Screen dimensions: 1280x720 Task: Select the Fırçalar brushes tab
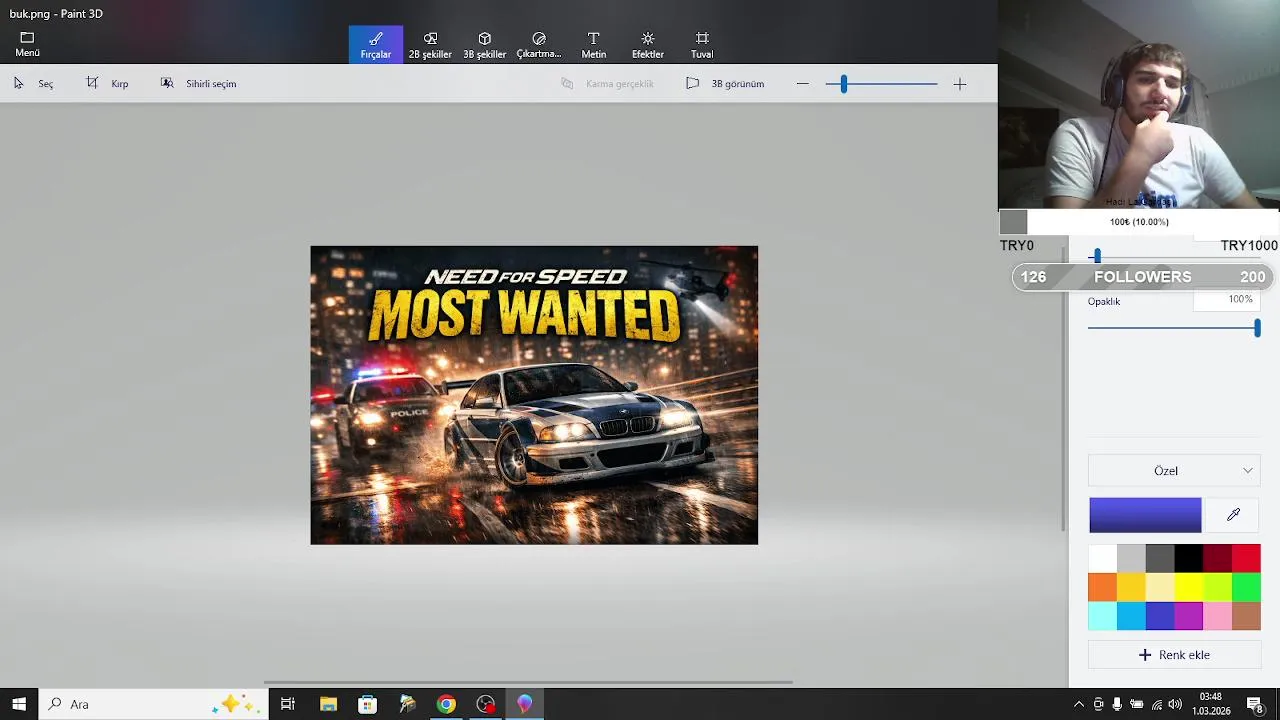click(376, 45)
